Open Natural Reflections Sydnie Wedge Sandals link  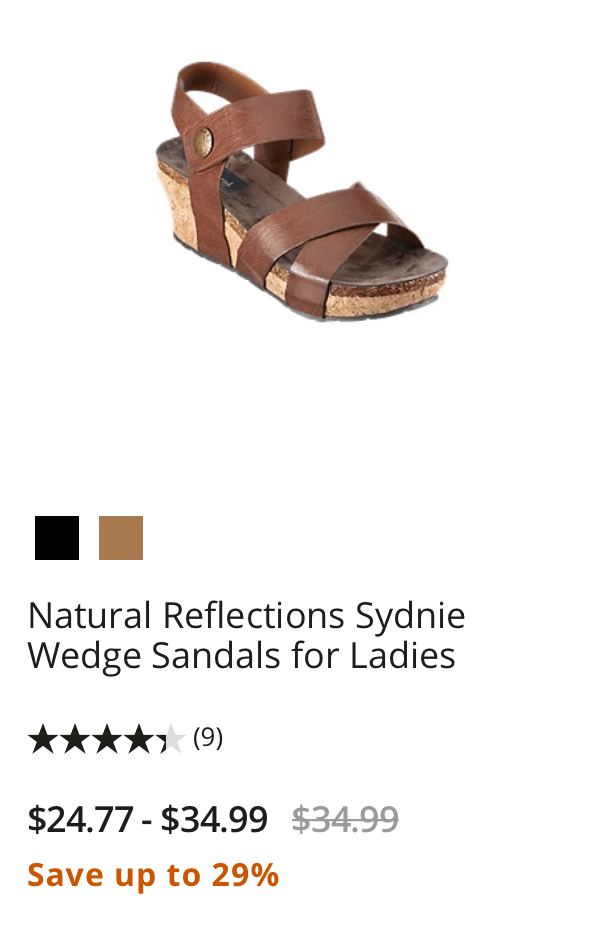click(x=246, y=635)
